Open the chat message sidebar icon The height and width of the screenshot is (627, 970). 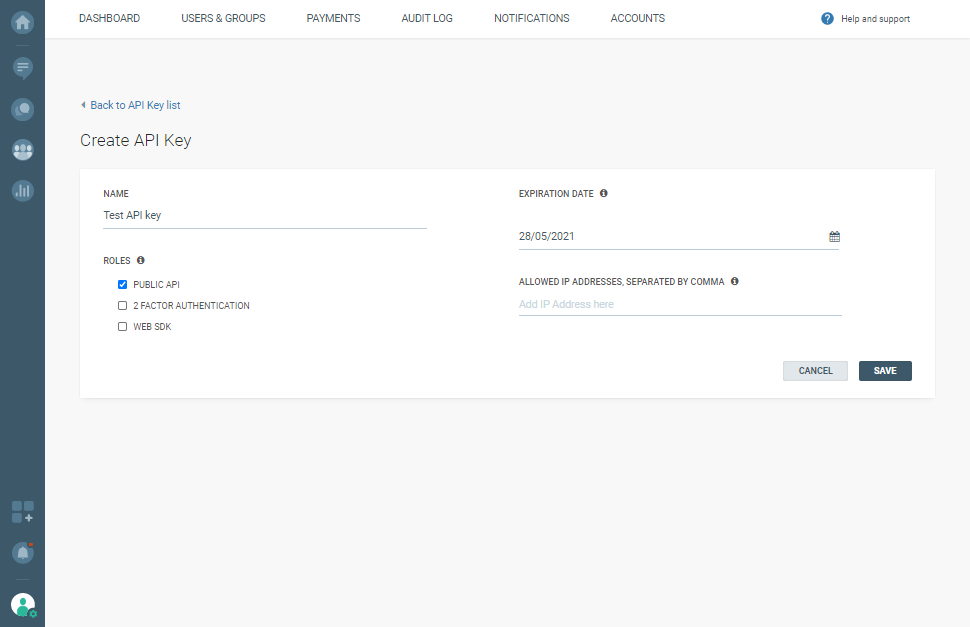coord(22,68)
